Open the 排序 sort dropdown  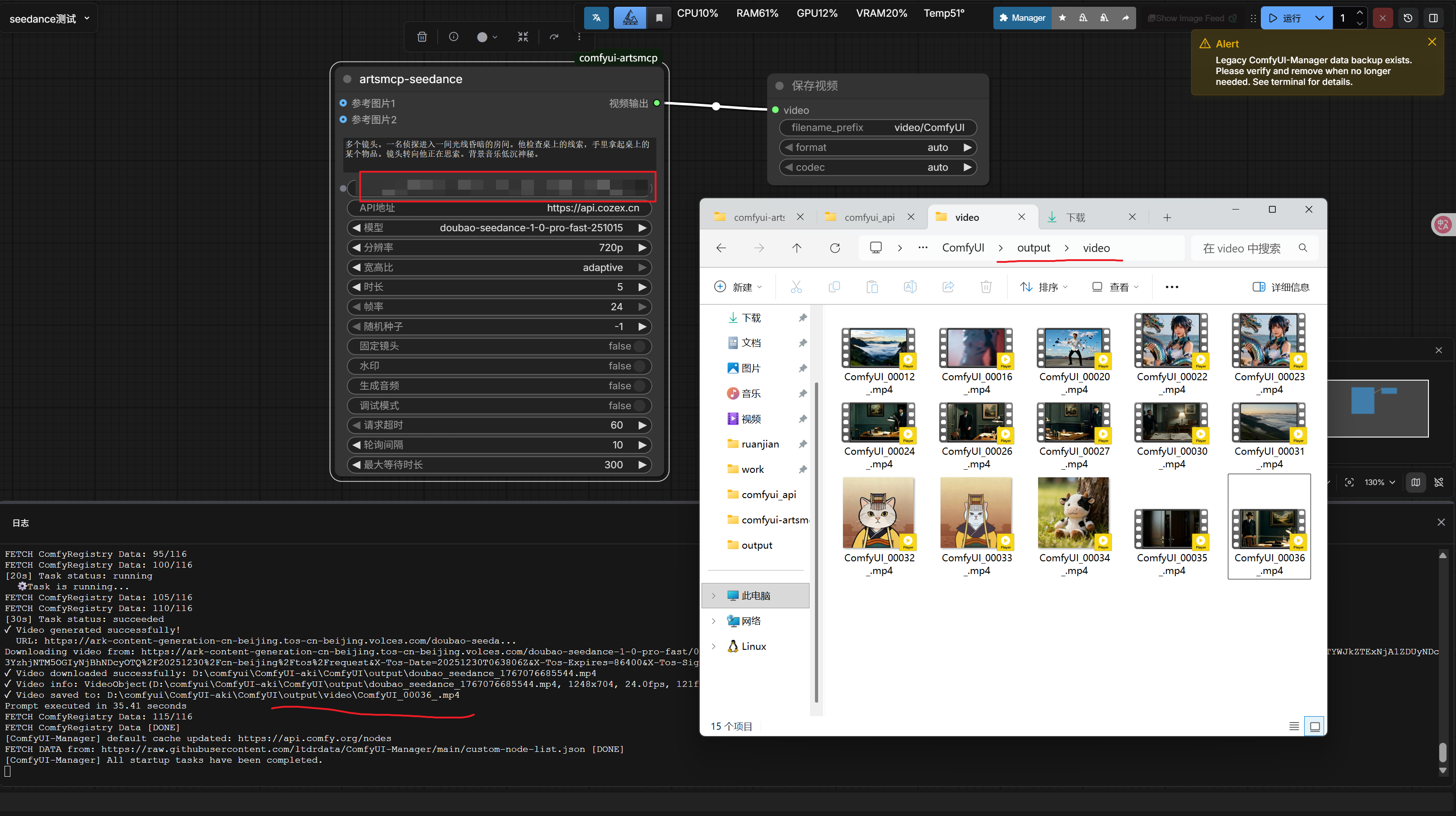pyautogui.click(x=1044, y=287)
